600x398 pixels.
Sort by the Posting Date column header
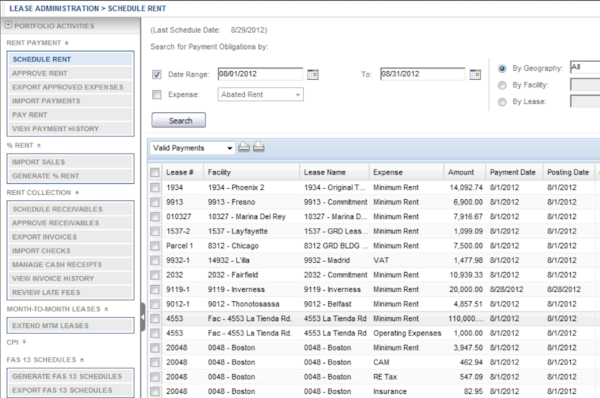pos(568,172)
